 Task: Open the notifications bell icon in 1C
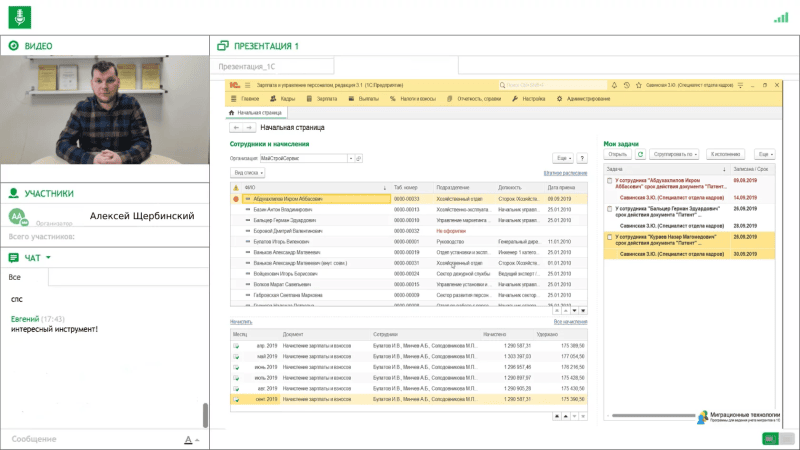pyautogui.click(x=615, y=87)
